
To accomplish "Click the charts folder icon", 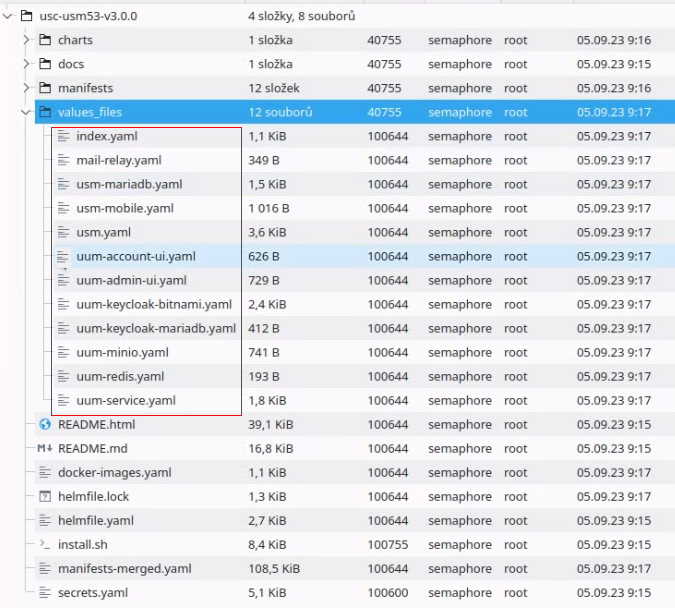I will [45, 40].
